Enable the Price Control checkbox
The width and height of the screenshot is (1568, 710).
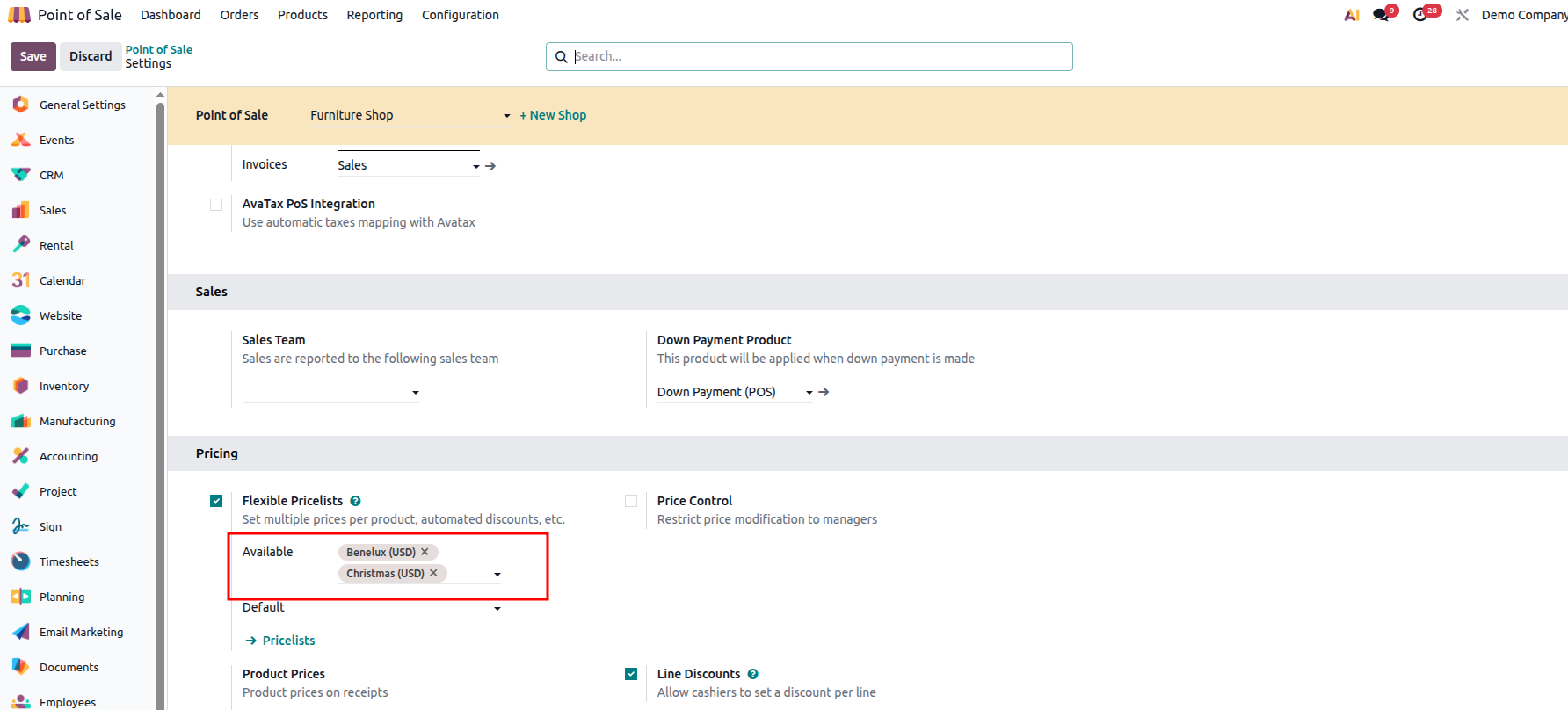(631, 501)
